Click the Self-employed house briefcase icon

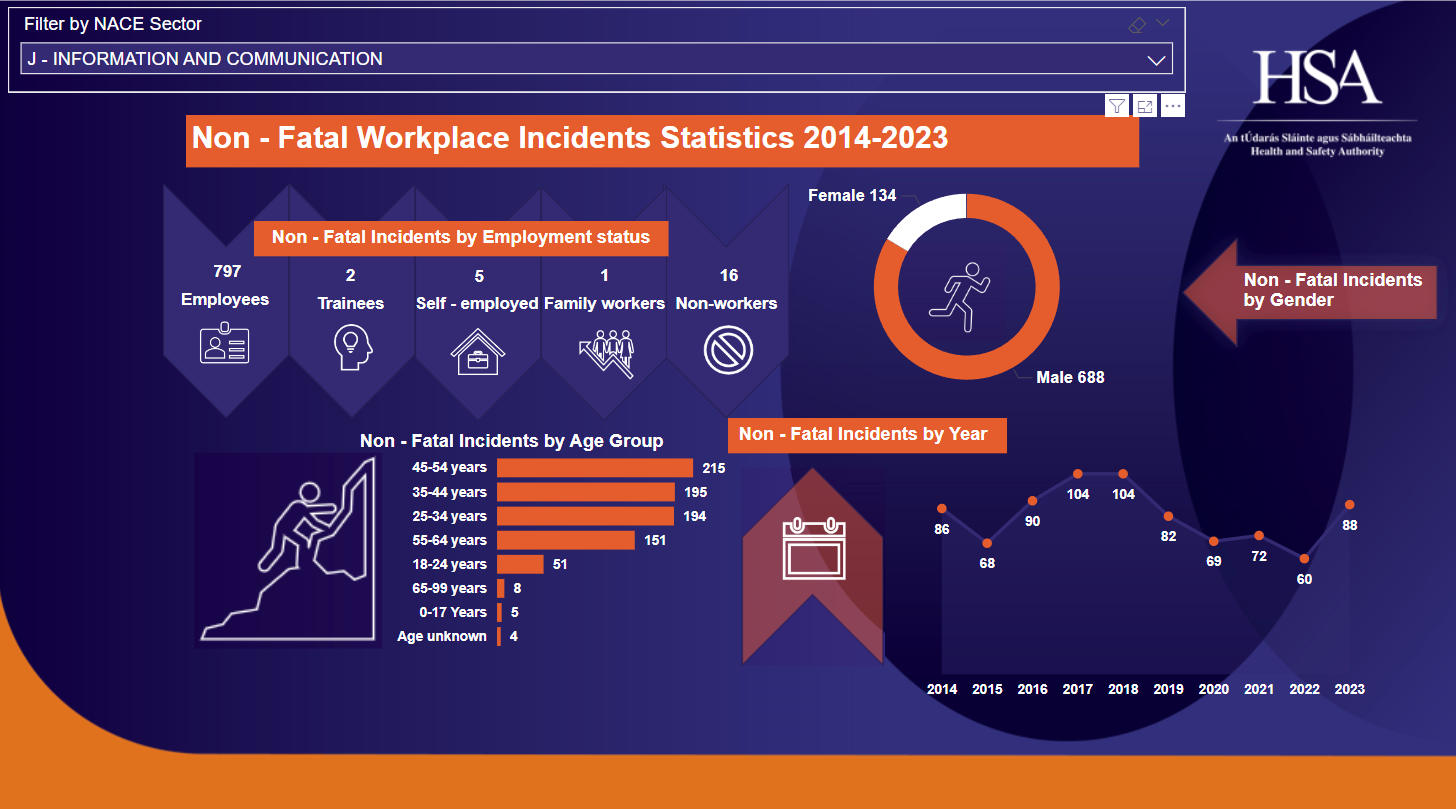(x=478, y=351)
